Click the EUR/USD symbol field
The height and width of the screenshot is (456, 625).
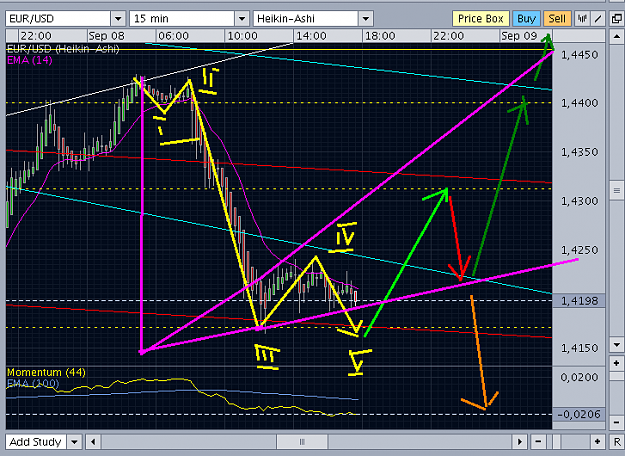coord(58,19)
